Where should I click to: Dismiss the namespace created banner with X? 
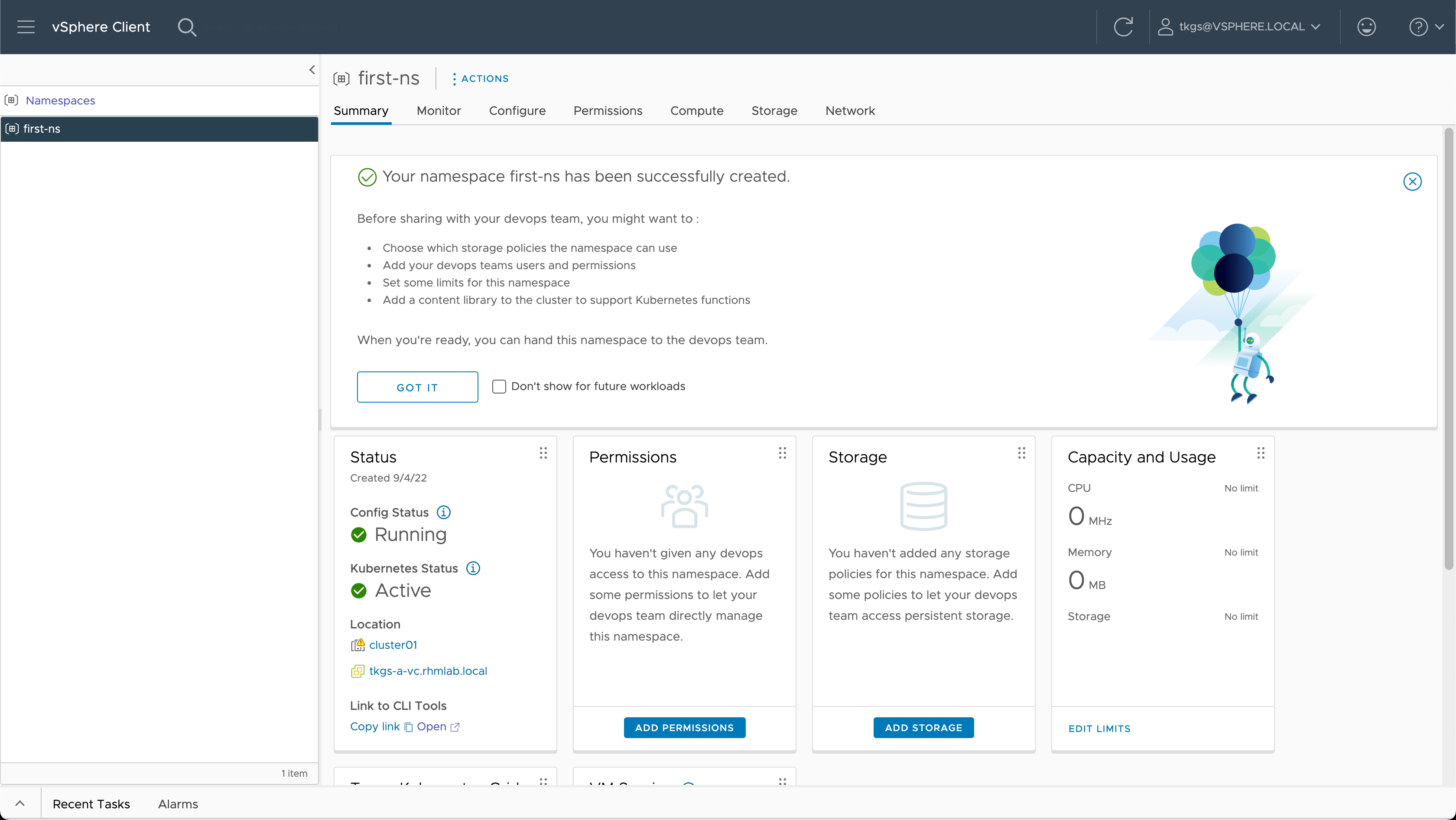1412,182
